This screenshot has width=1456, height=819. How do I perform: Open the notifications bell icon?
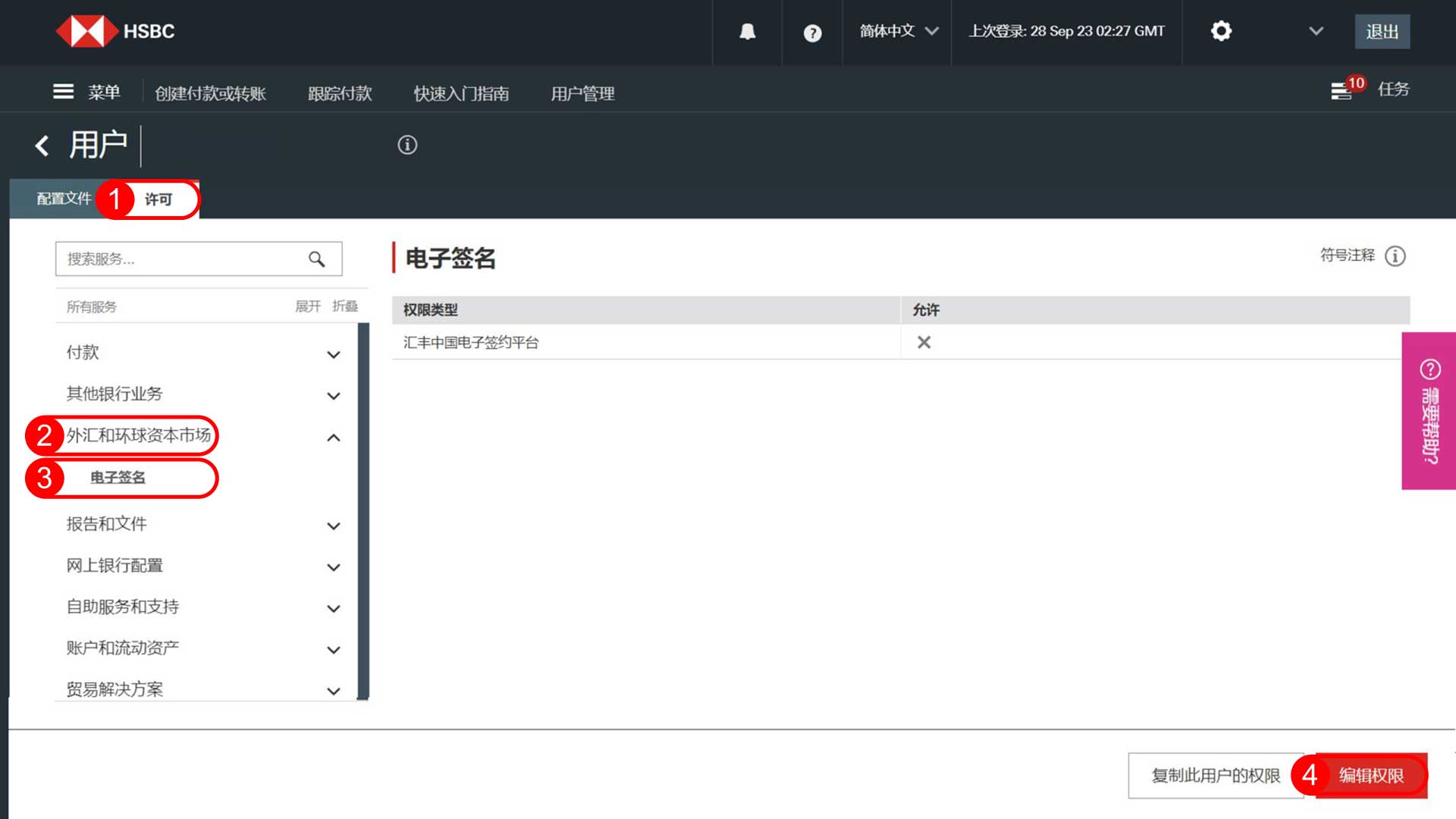747,32
